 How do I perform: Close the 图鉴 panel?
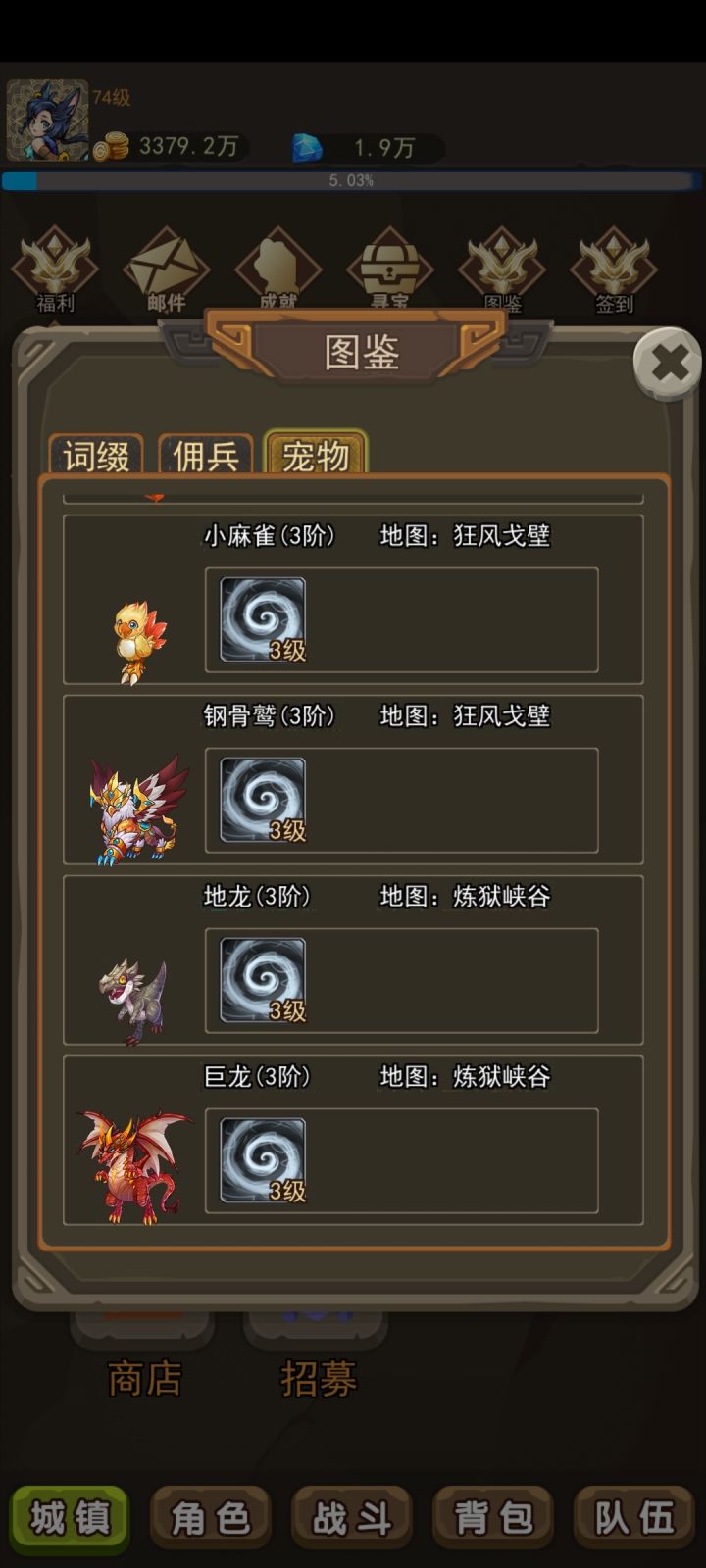(669, 364)
